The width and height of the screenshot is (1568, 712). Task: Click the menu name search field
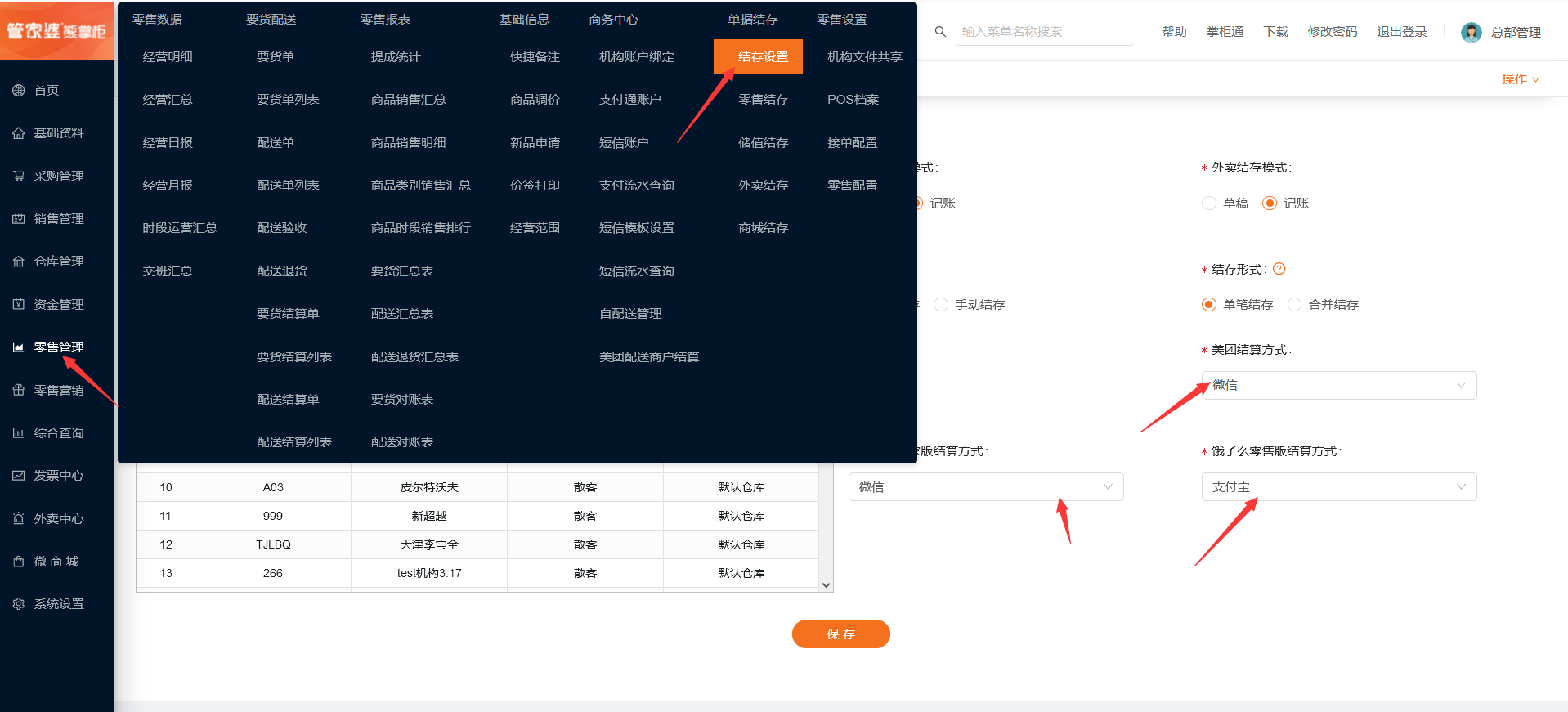(x=1045, y=32)
